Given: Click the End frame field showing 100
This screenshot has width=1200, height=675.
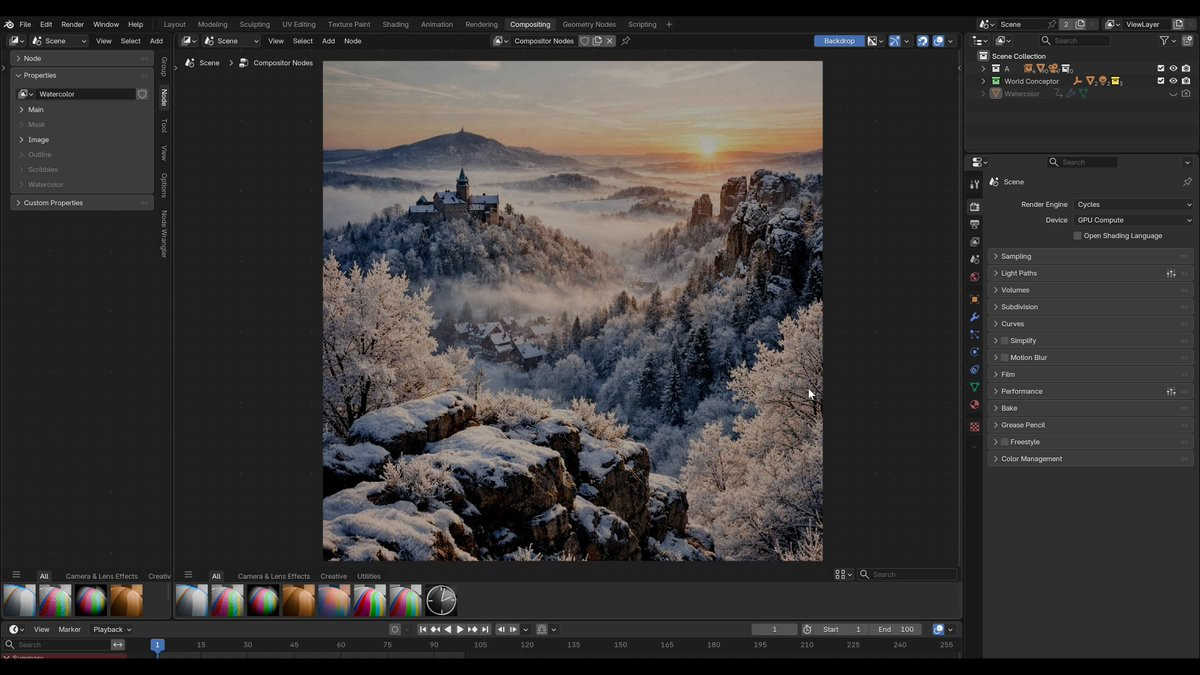Looking at the screenshot, I should [x=896, y=629].
